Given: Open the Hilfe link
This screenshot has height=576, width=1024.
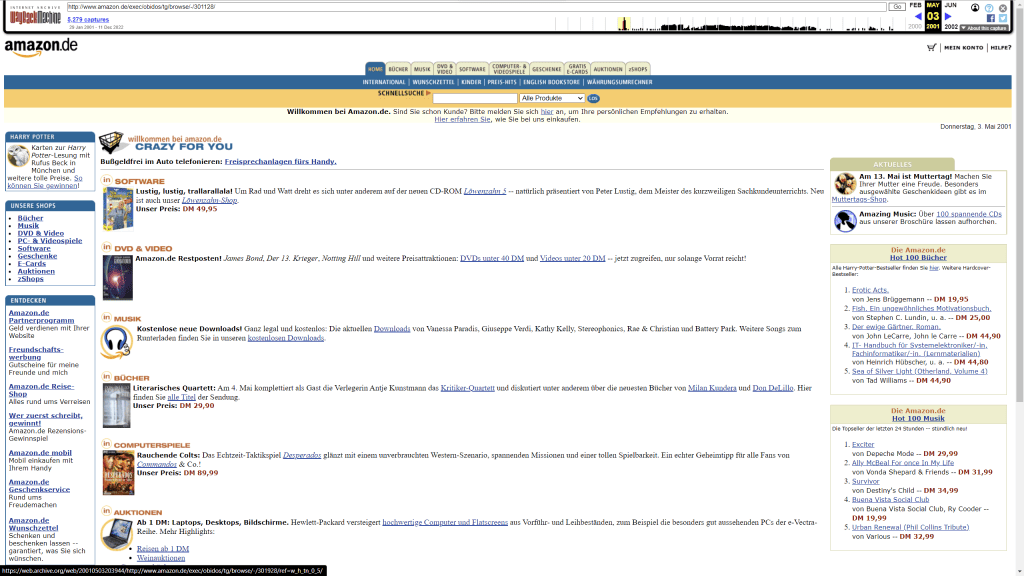Looking at the screenshot, I should 1000,48.
